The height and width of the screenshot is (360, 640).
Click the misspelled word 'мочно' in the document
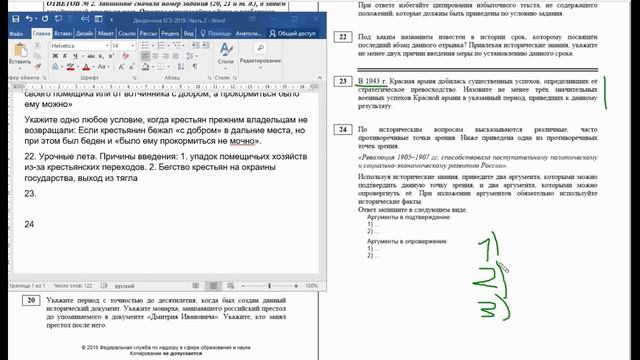coord(242,141)
